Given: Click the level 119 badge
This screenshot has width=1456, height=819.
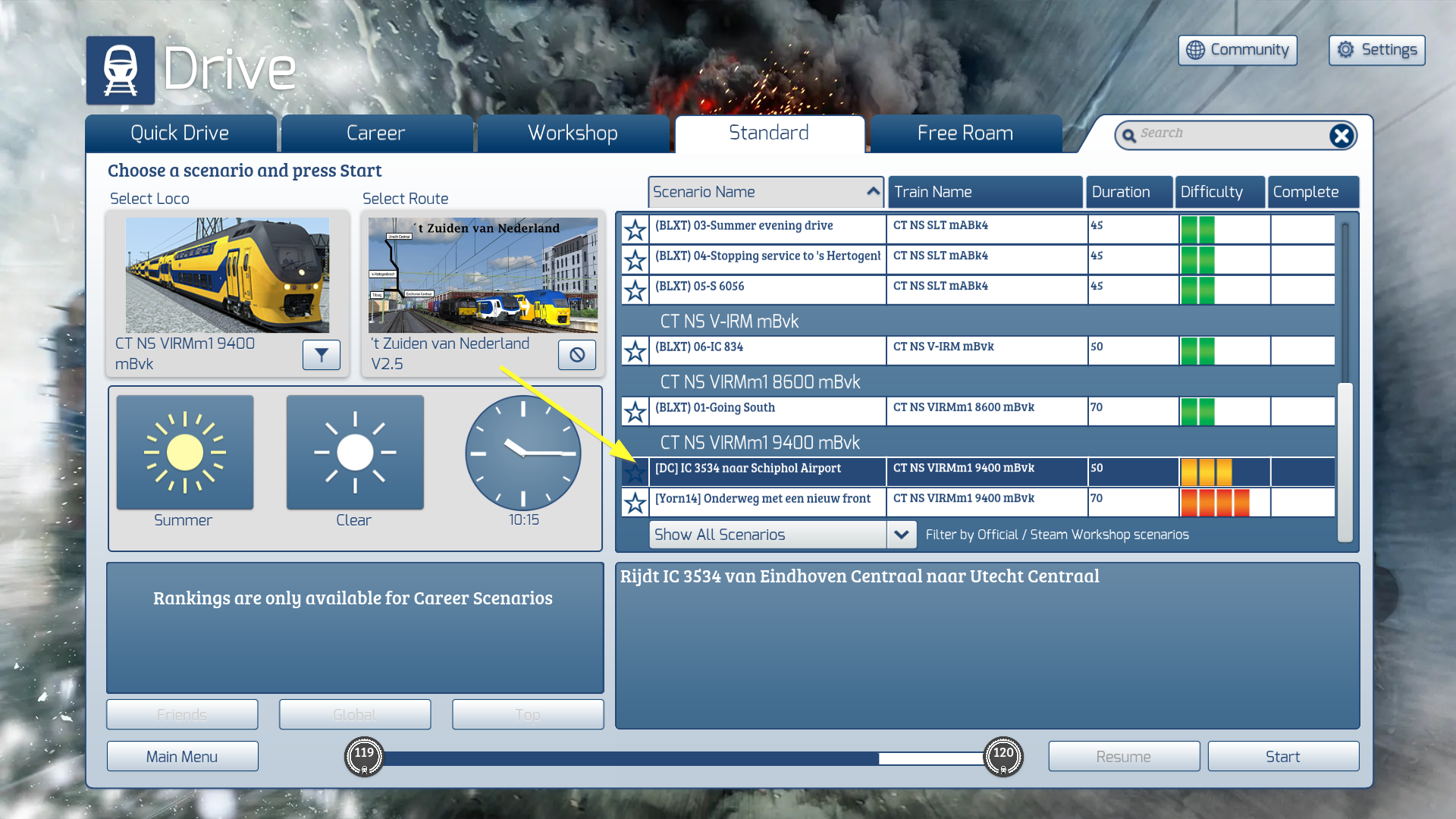Looking at the screenshot, I should coord(364,756).
